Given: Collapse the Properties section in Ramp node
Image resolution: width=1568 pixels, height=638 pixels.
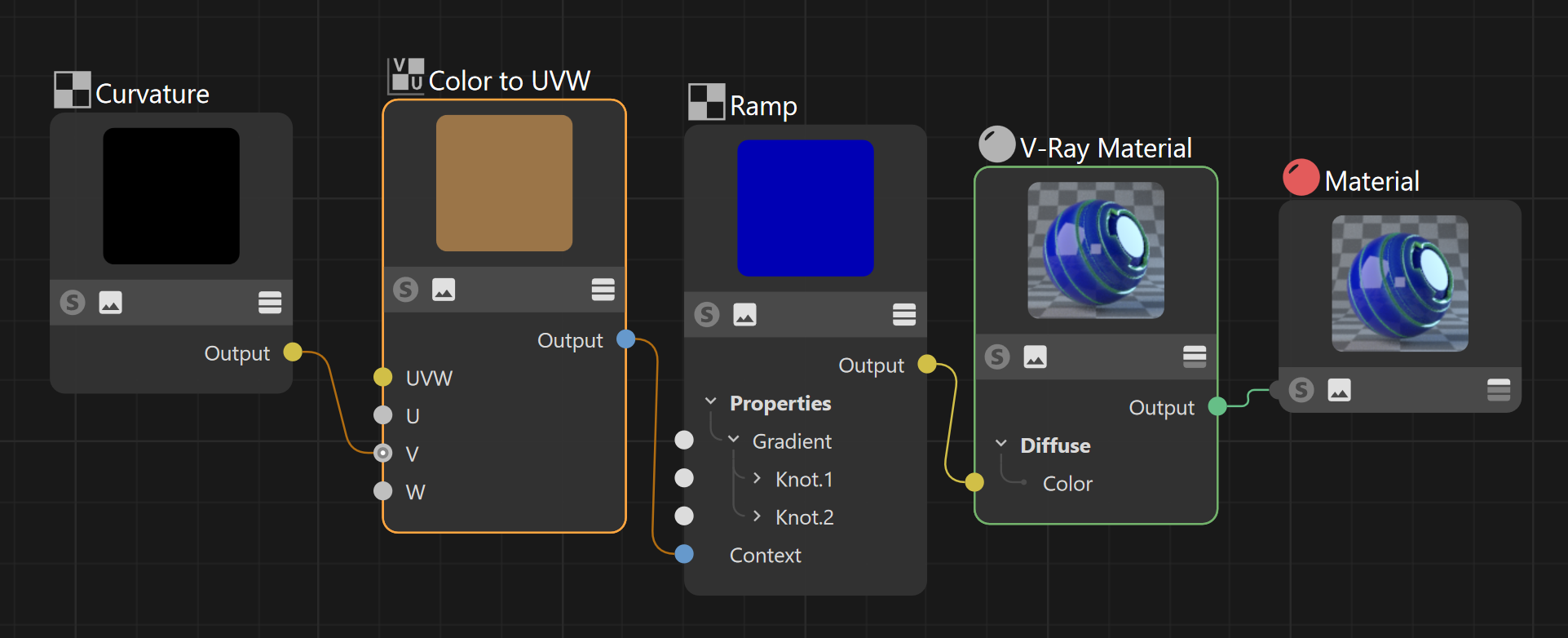Looking at the screenshot, I should [711, 402].
